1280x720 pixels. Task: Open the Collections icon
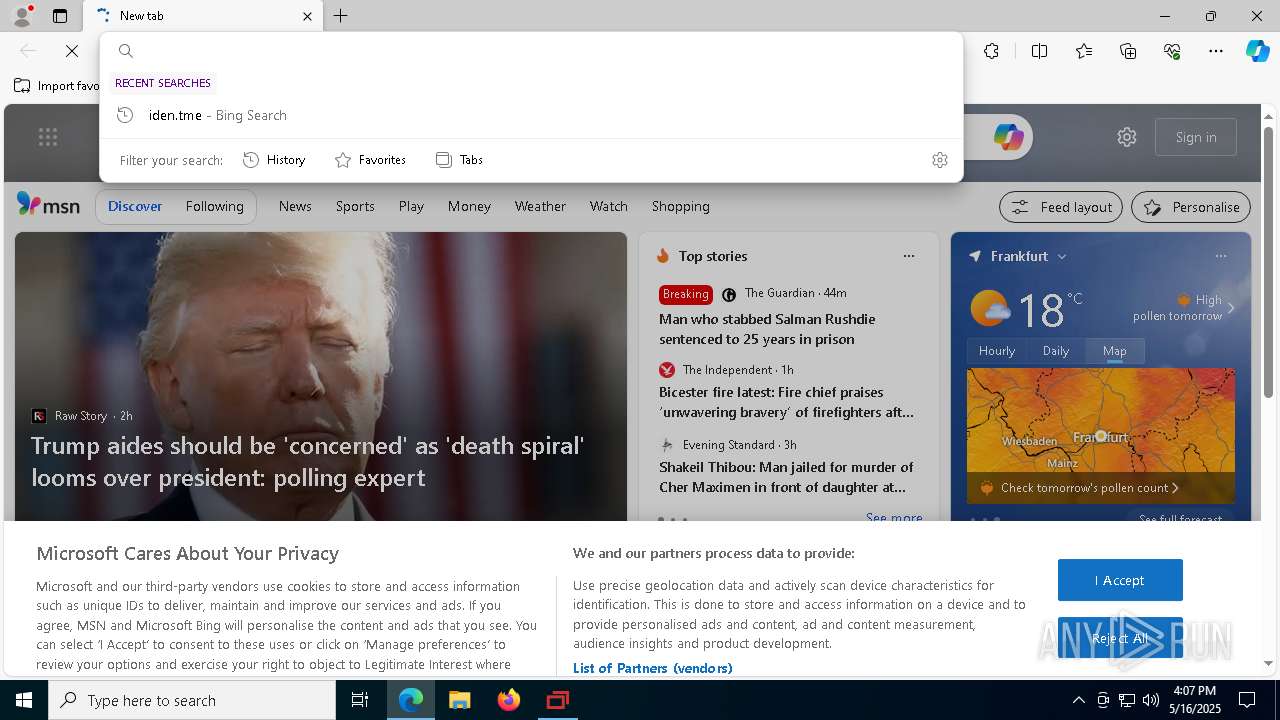pyautogui.click(x=1128, y=51)
